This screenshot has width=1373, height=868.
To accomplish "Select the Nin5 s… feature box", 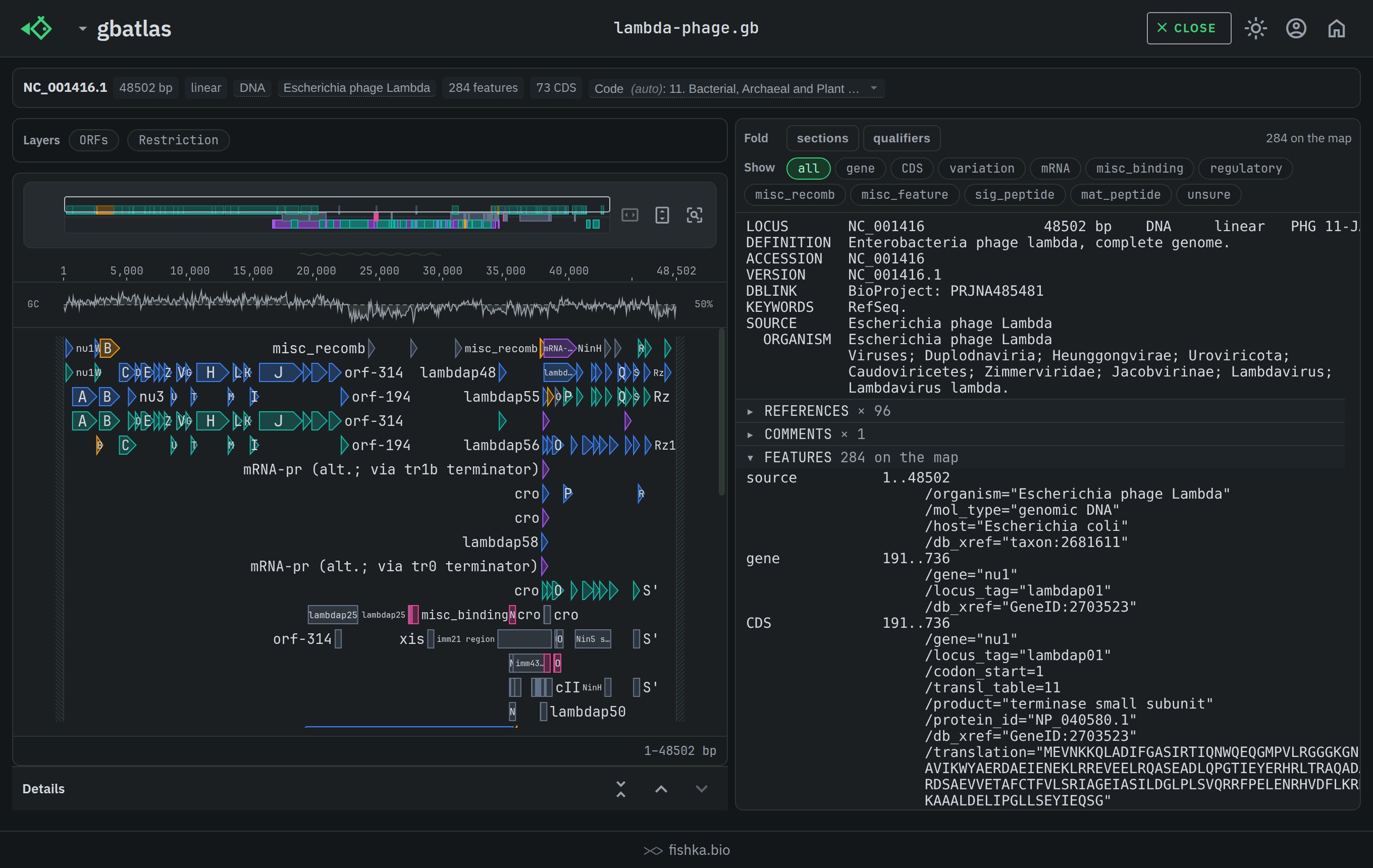I will click(593, 639).
